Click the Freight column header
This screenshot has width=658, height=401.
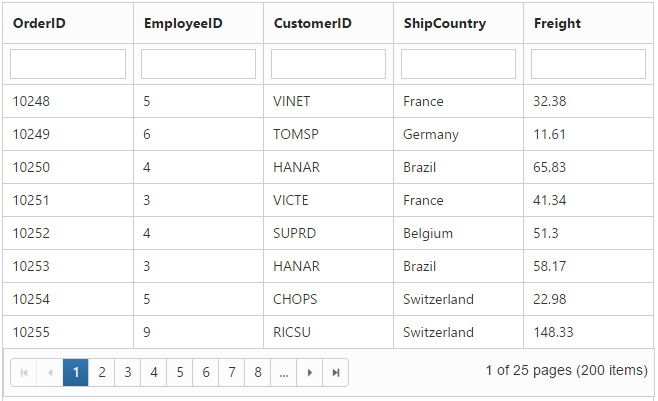[557, 23]
